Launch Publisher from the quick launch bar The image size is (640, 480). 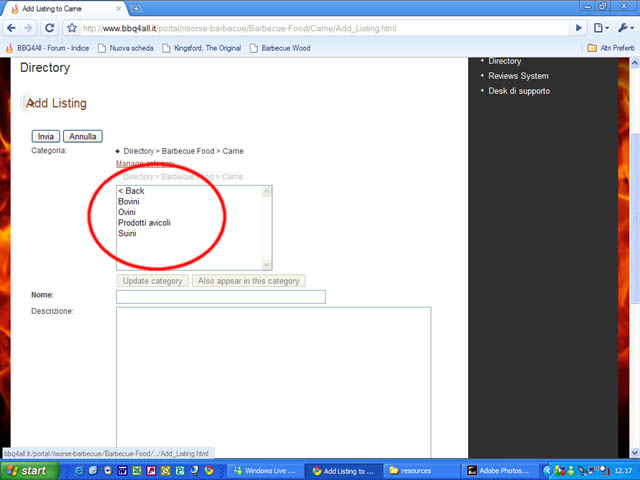[x=180, y=471]
